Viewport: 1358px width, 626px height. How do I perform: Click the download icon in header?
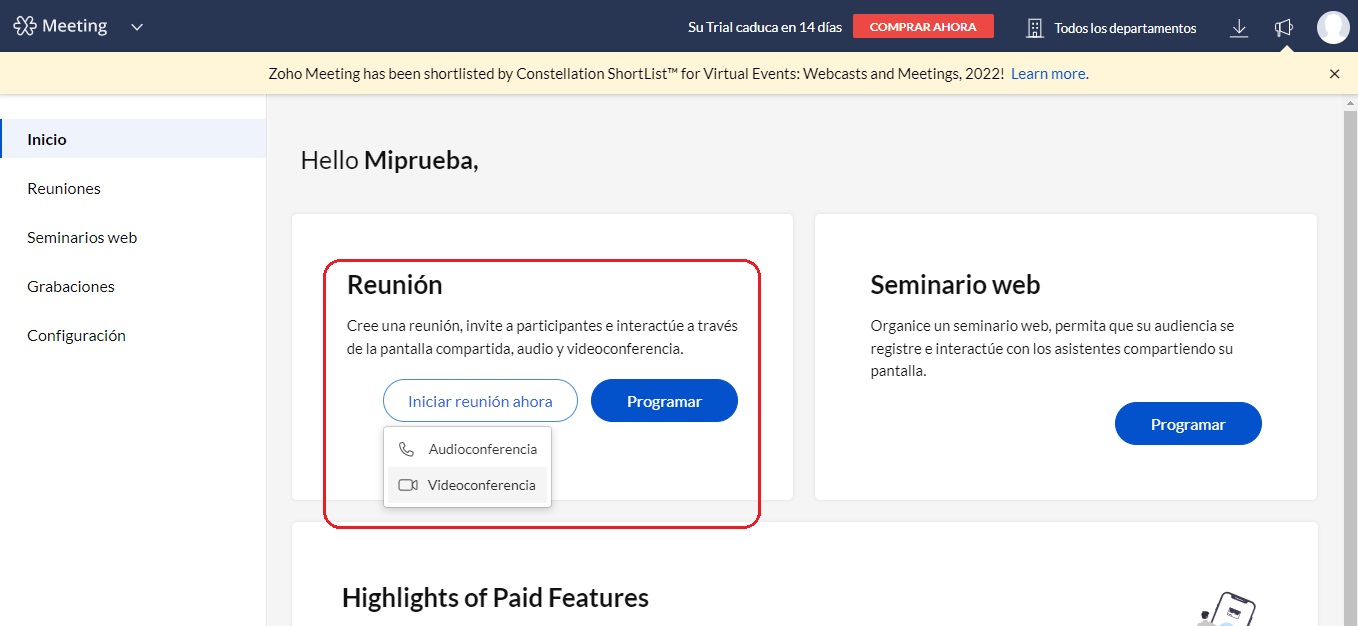[x=1239, y=28]
